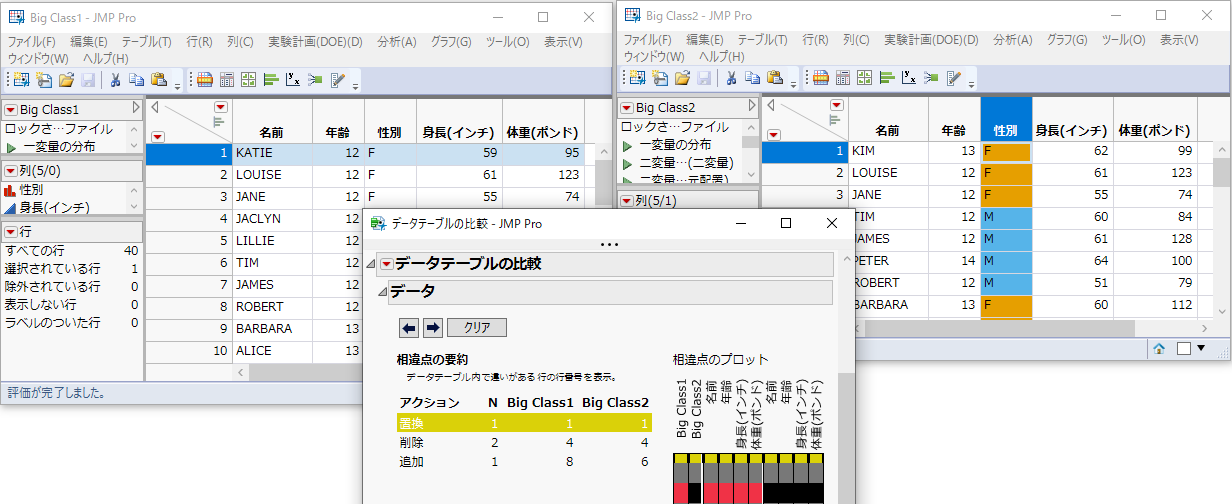Select 追加 row in differences summary
This screenshot has height=504, width=1232.
coord(524,462)
